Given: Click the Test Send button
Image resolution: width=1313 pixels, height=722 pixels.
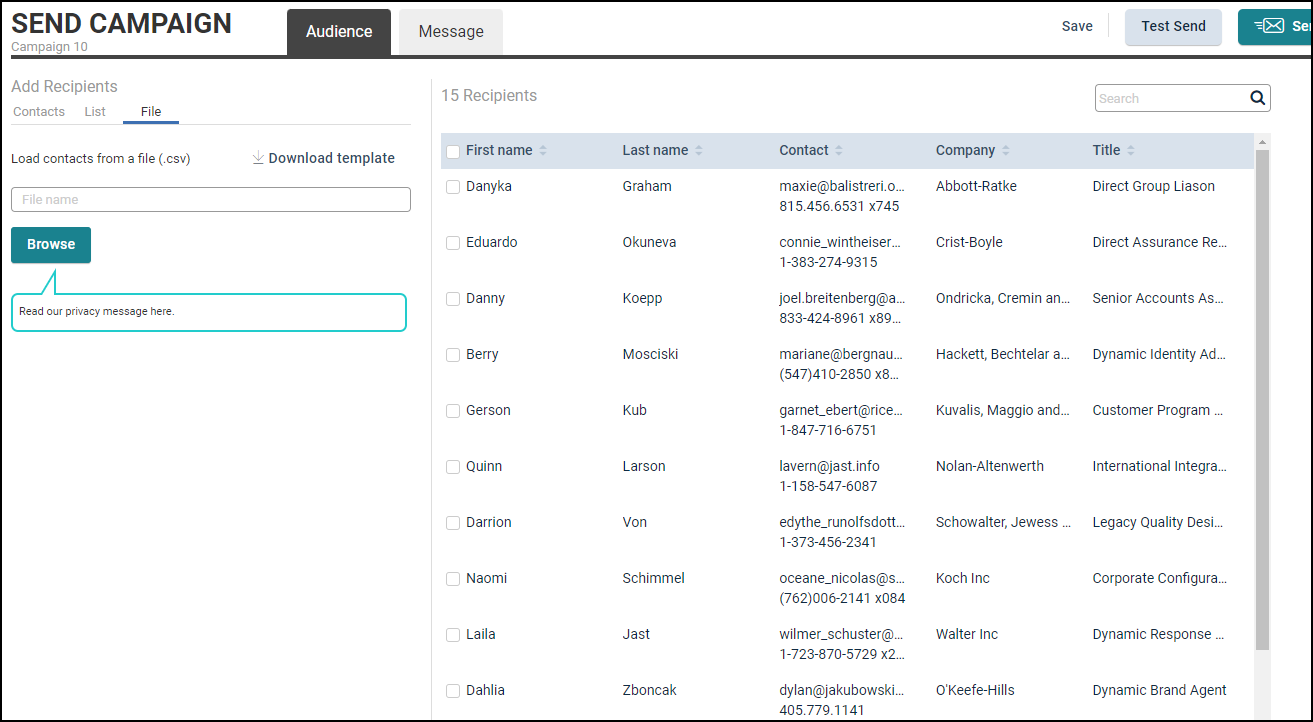Looking at the screenshot, I should 1173,27.
